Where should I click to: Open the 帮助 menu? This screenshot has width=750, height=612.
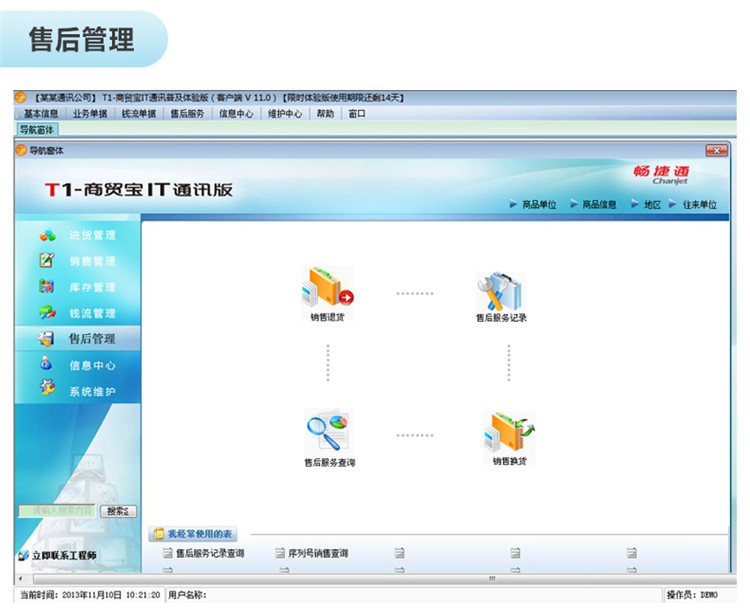point(325,114)
